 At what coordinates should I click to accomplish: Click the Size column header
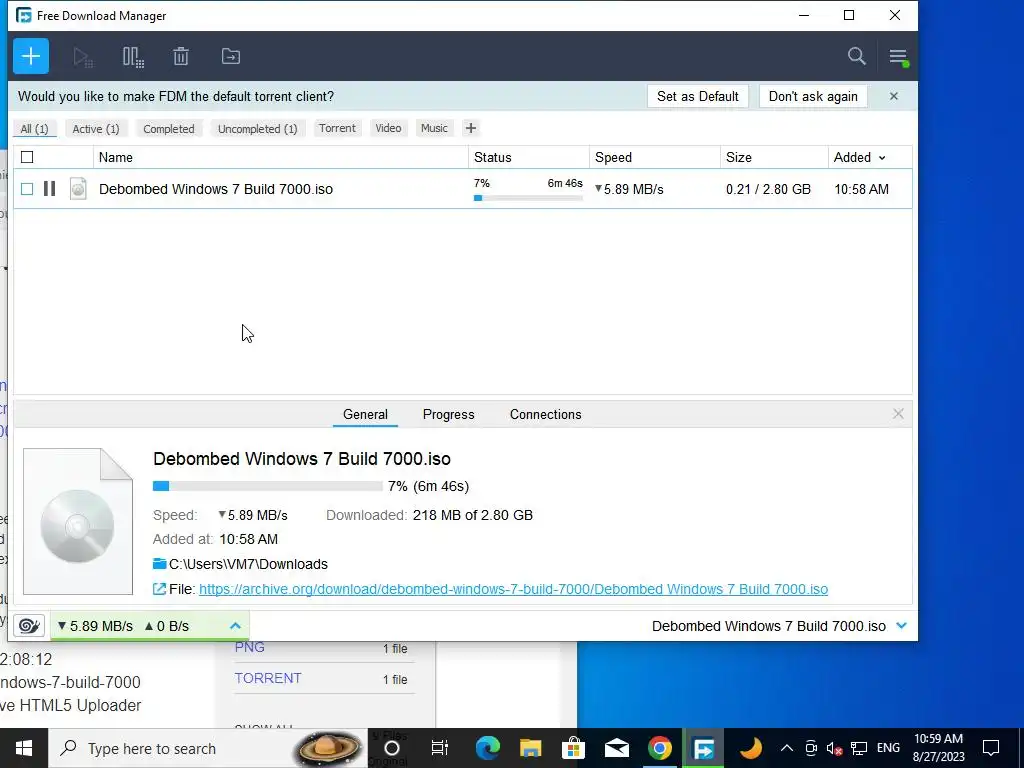pyautogui.click(x=775, y=157)
